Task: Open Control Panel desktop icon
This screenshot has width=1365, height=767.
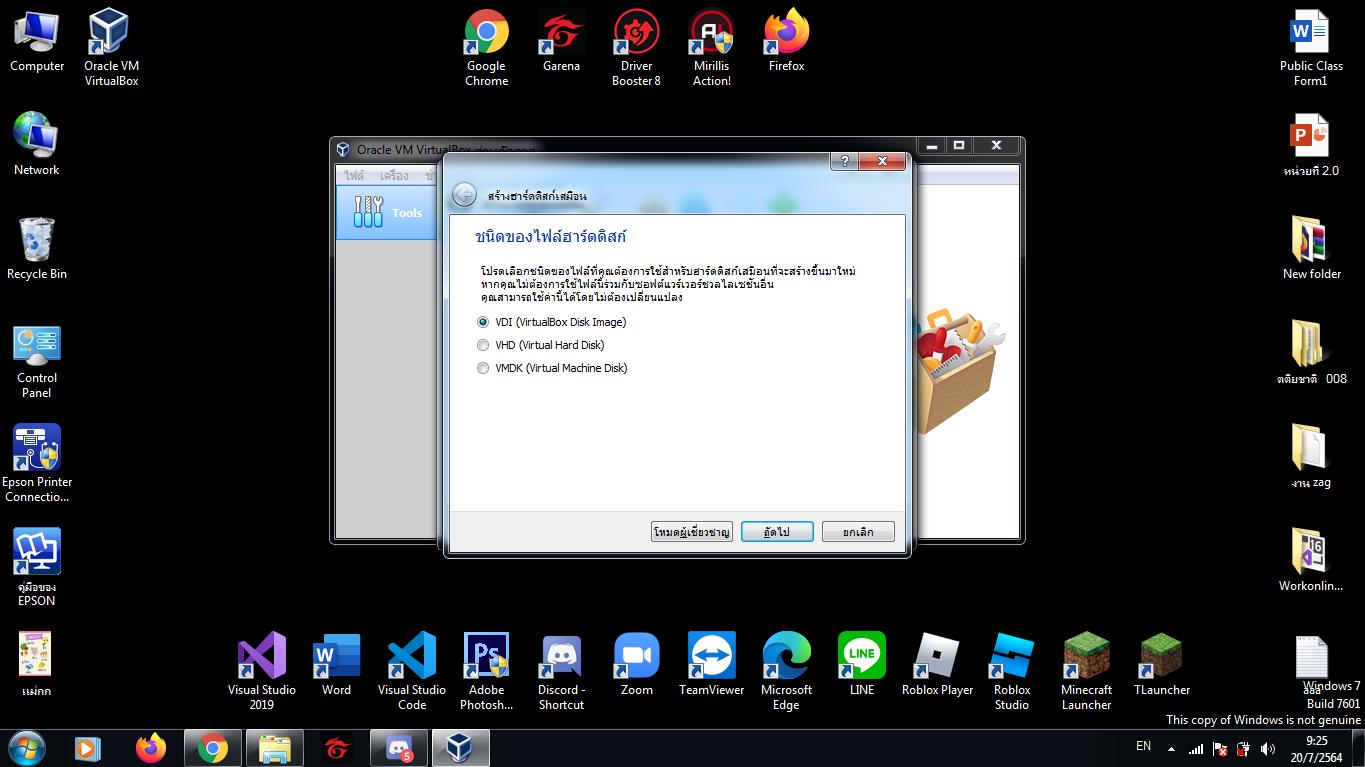Action: [37, 361]
